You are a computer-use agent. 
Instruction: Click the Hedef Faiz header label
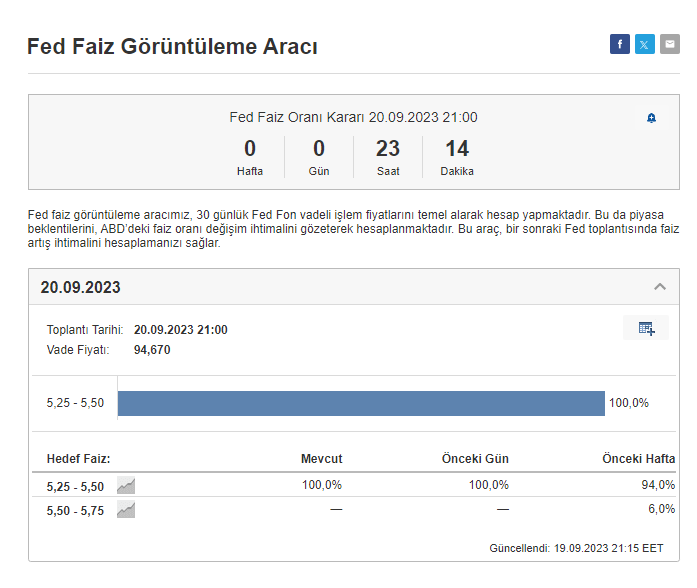[x=78, y=459]
